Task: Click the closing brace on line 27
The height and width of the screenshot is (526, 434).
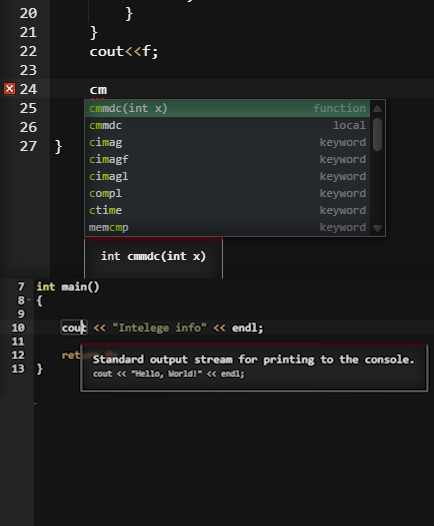Action: [58, 147]
